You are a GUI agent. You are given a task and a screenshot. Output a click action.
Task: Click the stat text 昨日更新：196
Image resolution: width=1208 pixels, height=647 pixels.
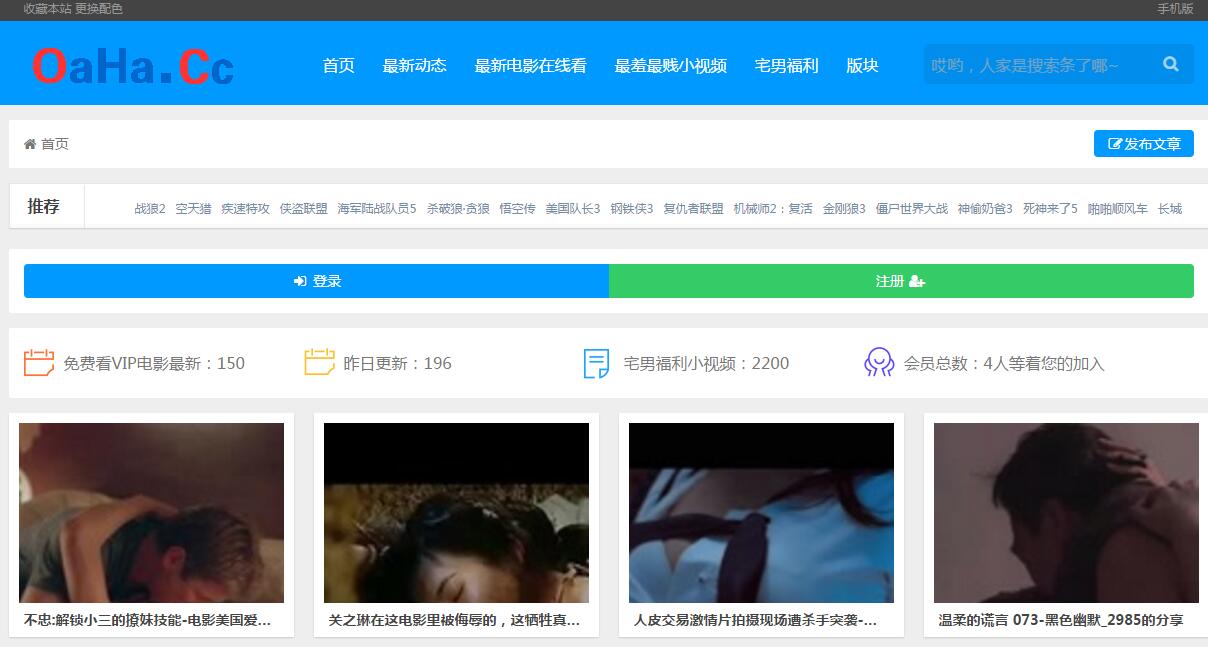[x=397, y=363]
